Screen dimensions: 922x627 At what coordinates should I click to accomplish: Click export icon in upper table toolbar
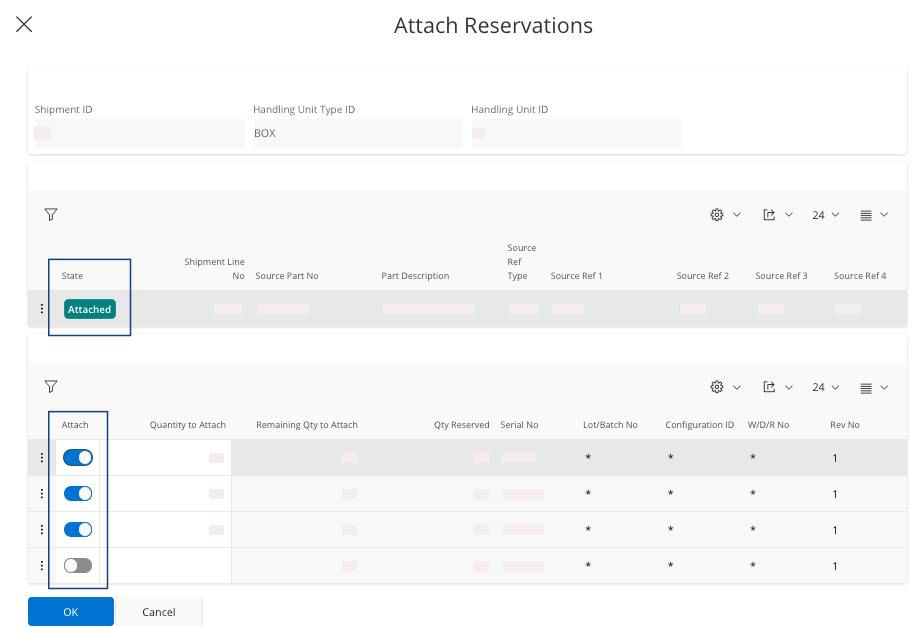coord(770,215)
